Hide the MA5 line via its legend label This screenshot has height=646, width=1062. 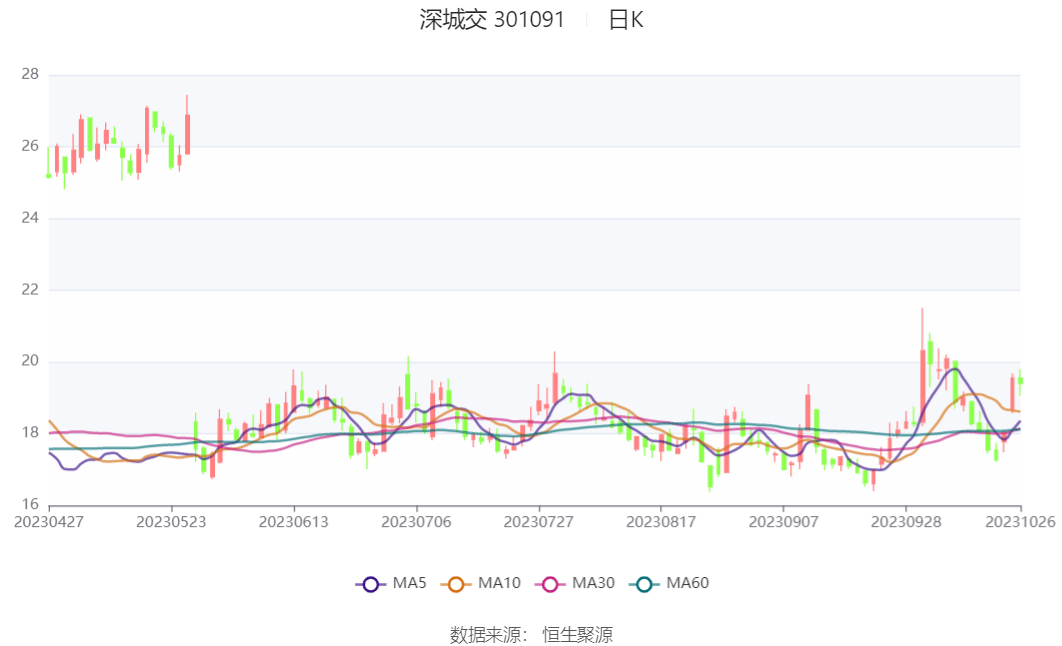tap(409, 583)
